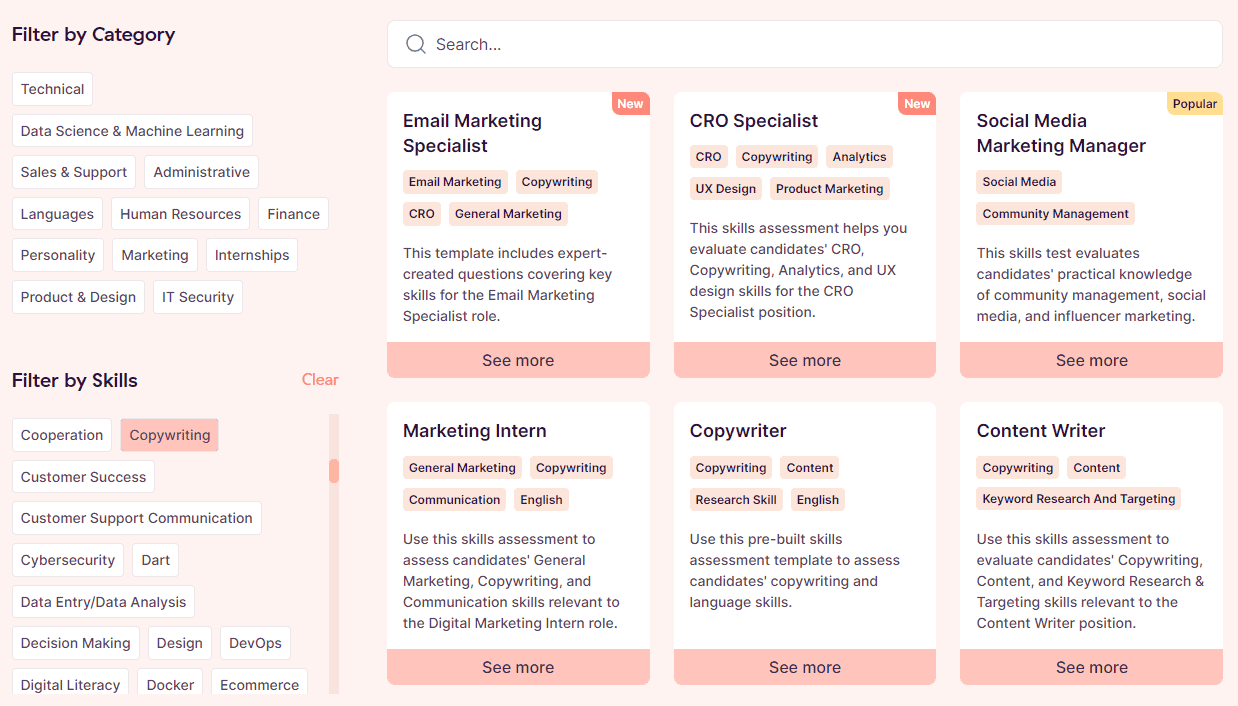Click See more on the Content Writer card

click(1090, 666)
